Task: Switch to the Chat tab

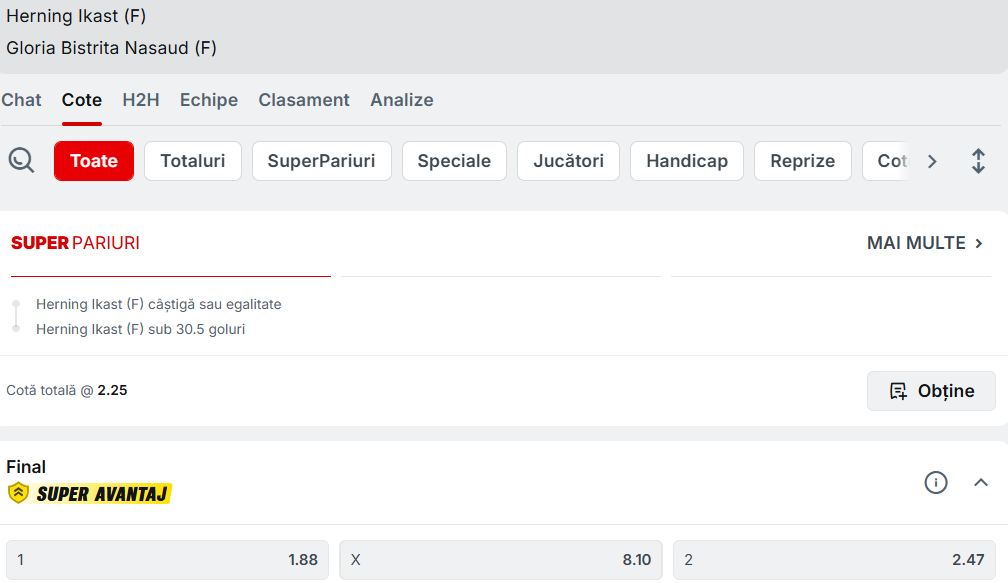Action: pos(22,100)
